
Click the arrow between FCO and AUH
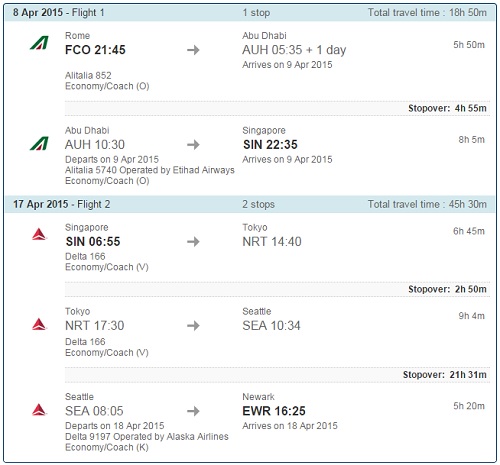click(x=193, y=50)
